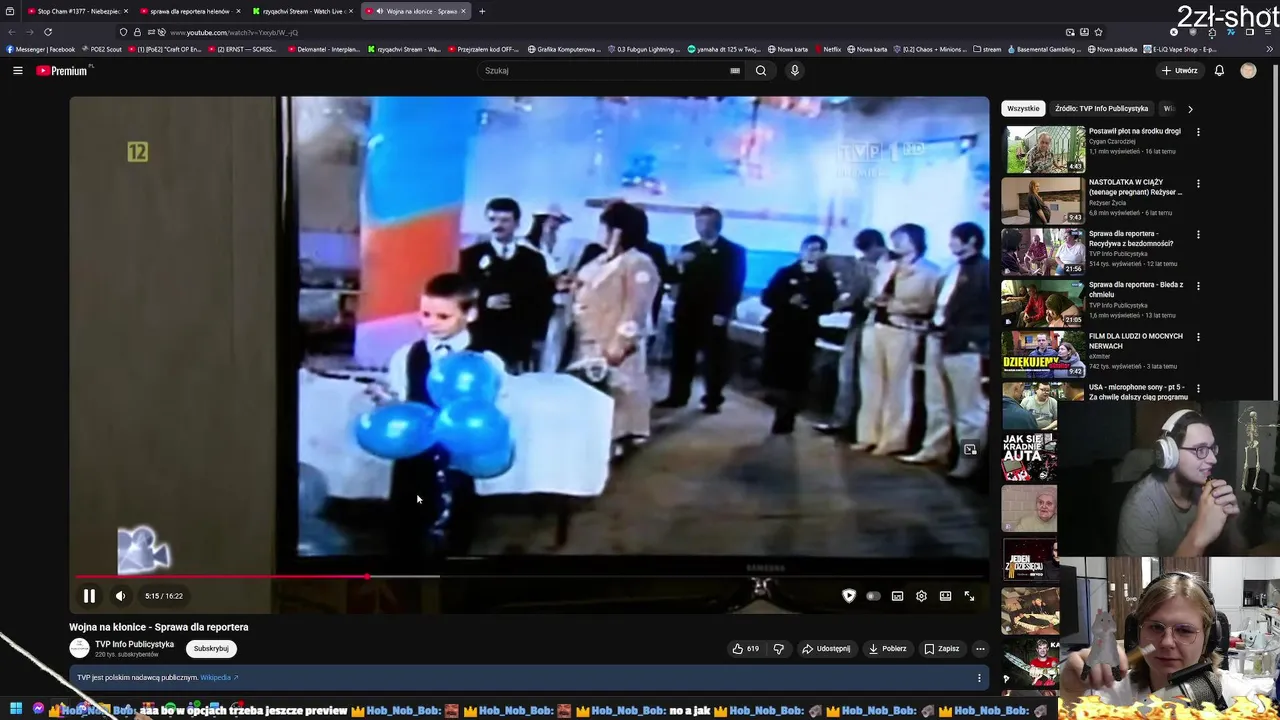
Task: Select 'Źródło: TVP Info Publicystyka' chip
Action: click(x=1101, y=108)
